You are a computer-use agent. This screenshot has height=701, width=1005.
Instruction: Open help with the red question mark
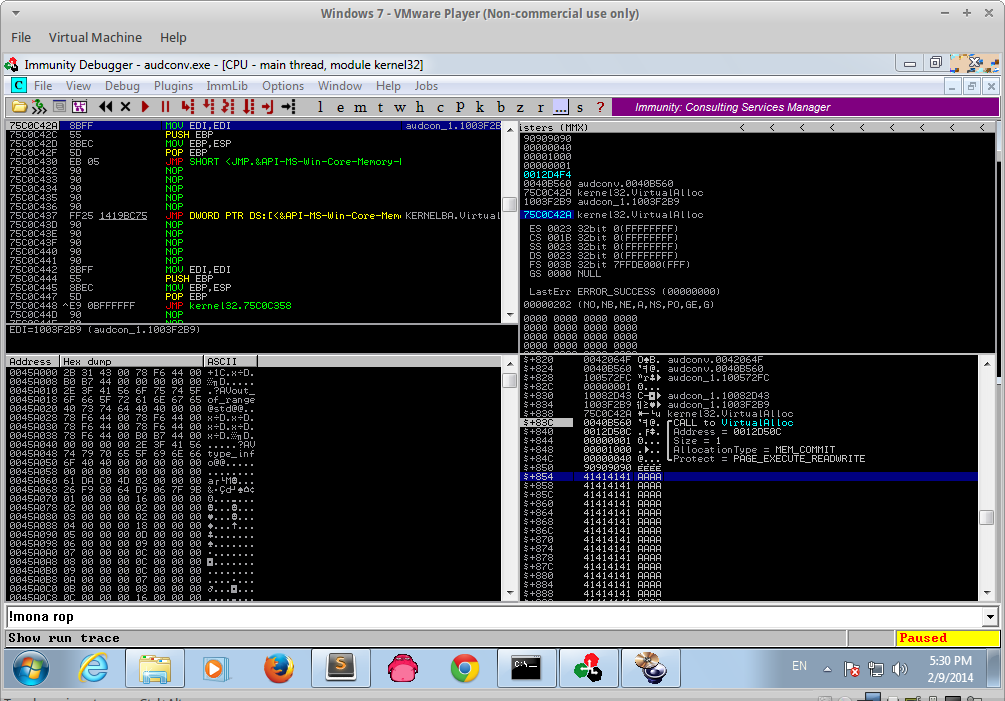(600, 107)
